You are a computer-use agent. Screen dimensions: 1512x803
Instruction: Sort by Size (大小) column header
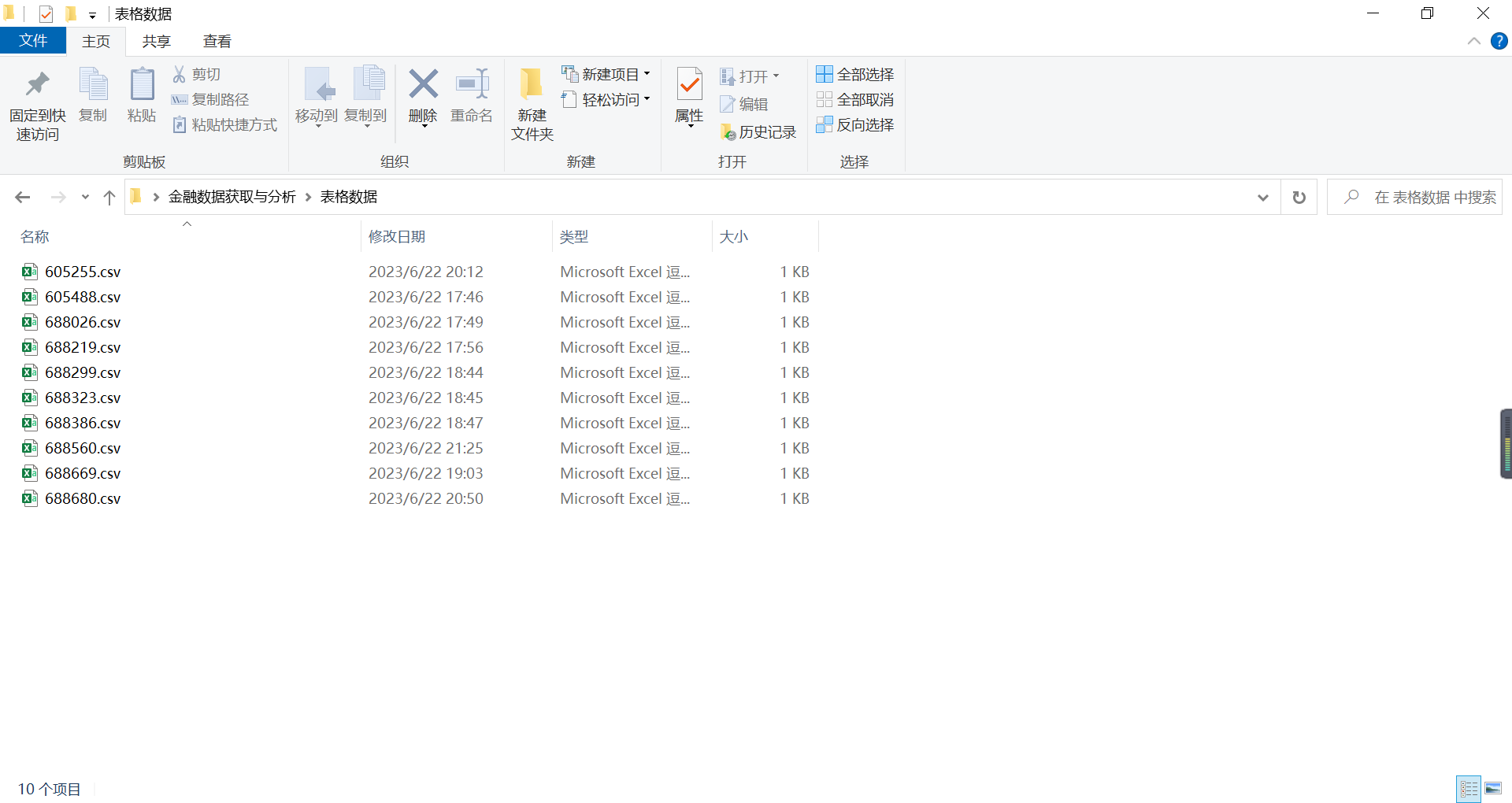point(733,237)
